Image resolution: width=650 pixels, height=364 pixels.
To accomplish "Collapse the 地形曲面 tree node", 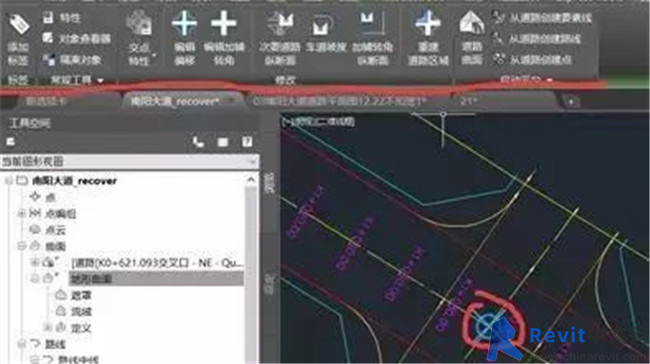I will click(x=34, y=279).
